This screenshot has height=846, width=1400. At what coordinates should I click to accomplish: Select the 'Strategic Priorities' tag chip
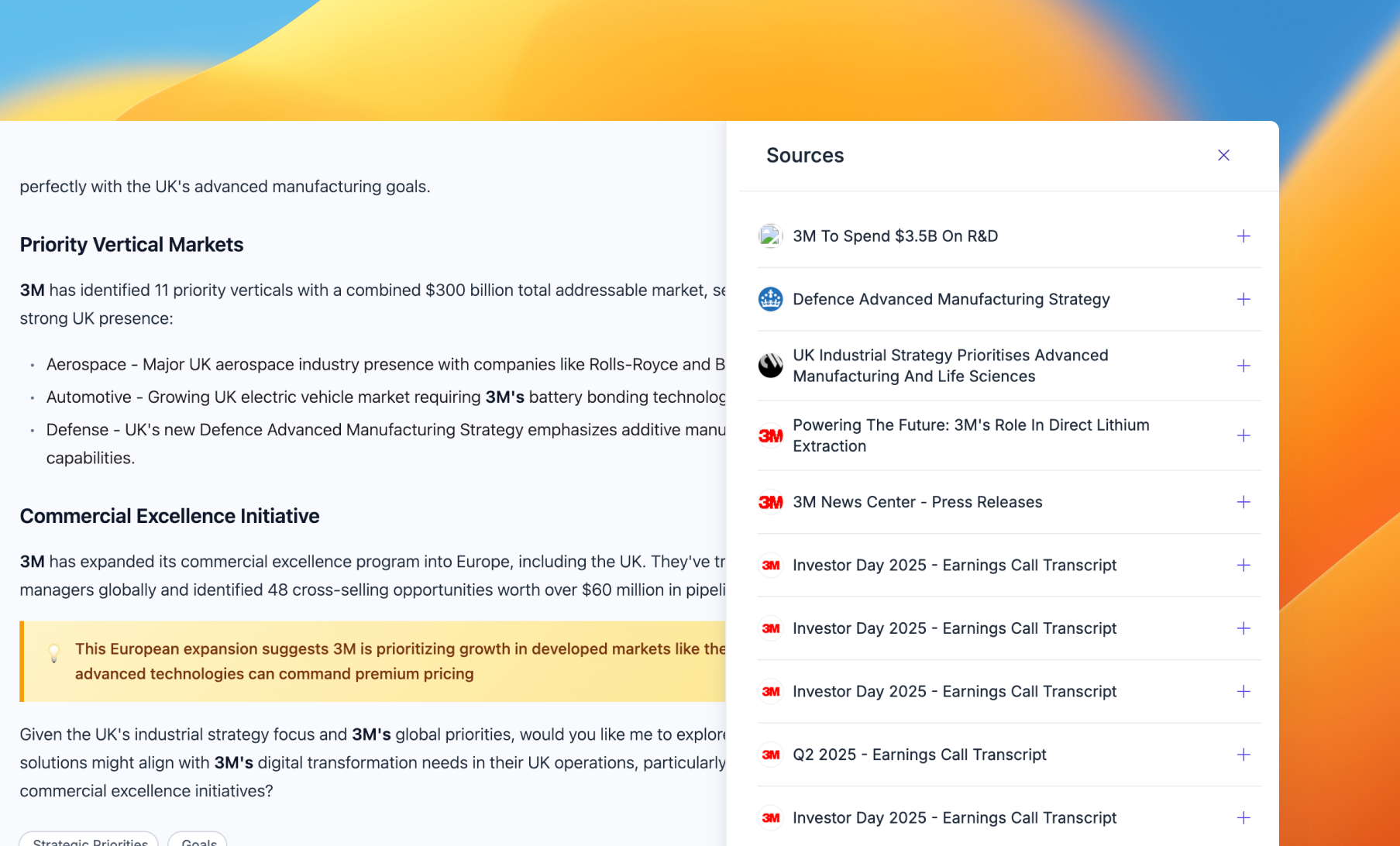[x=90, y=840]
